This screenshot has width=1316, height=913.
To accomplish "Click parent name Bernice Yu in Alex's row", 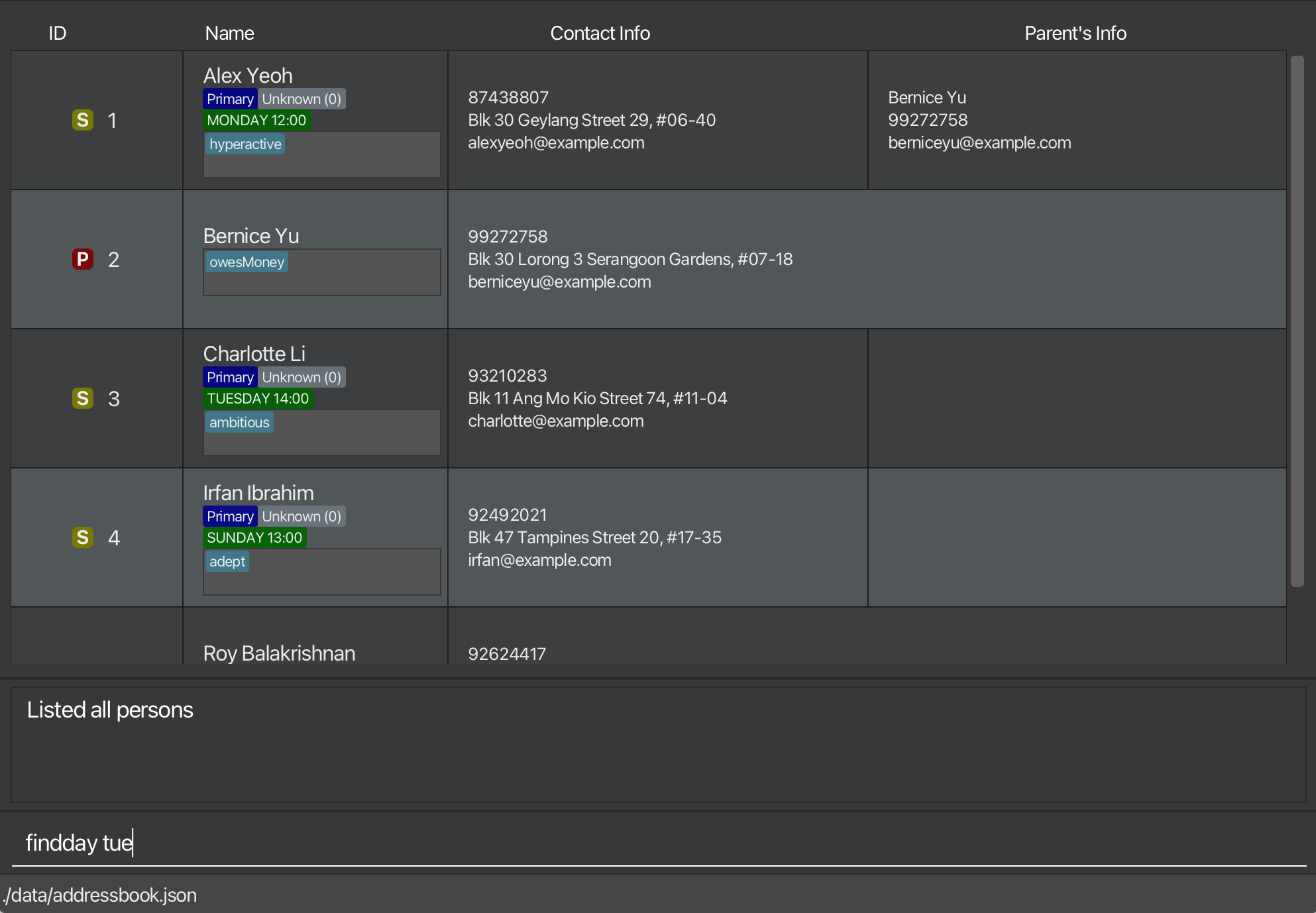I will point(927,97).
